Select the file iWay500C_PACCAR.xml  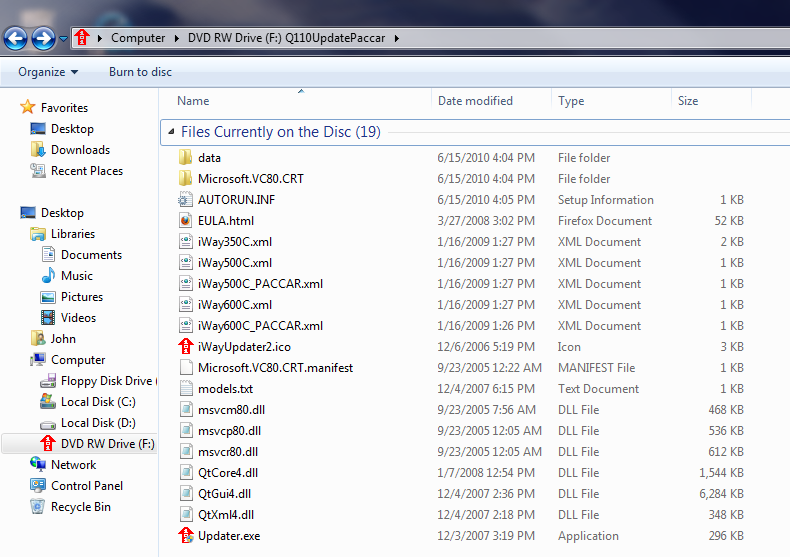pyautogui.click(x=260, y=284)
